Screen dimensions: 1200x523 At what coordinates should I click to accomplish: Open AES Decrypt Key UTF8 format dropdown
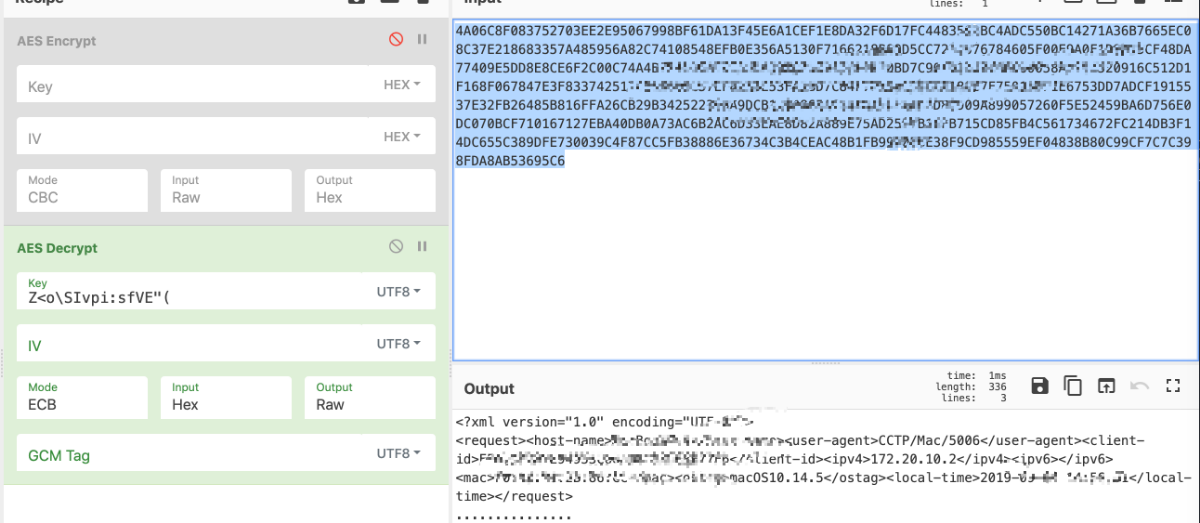(x=399, y=292)
